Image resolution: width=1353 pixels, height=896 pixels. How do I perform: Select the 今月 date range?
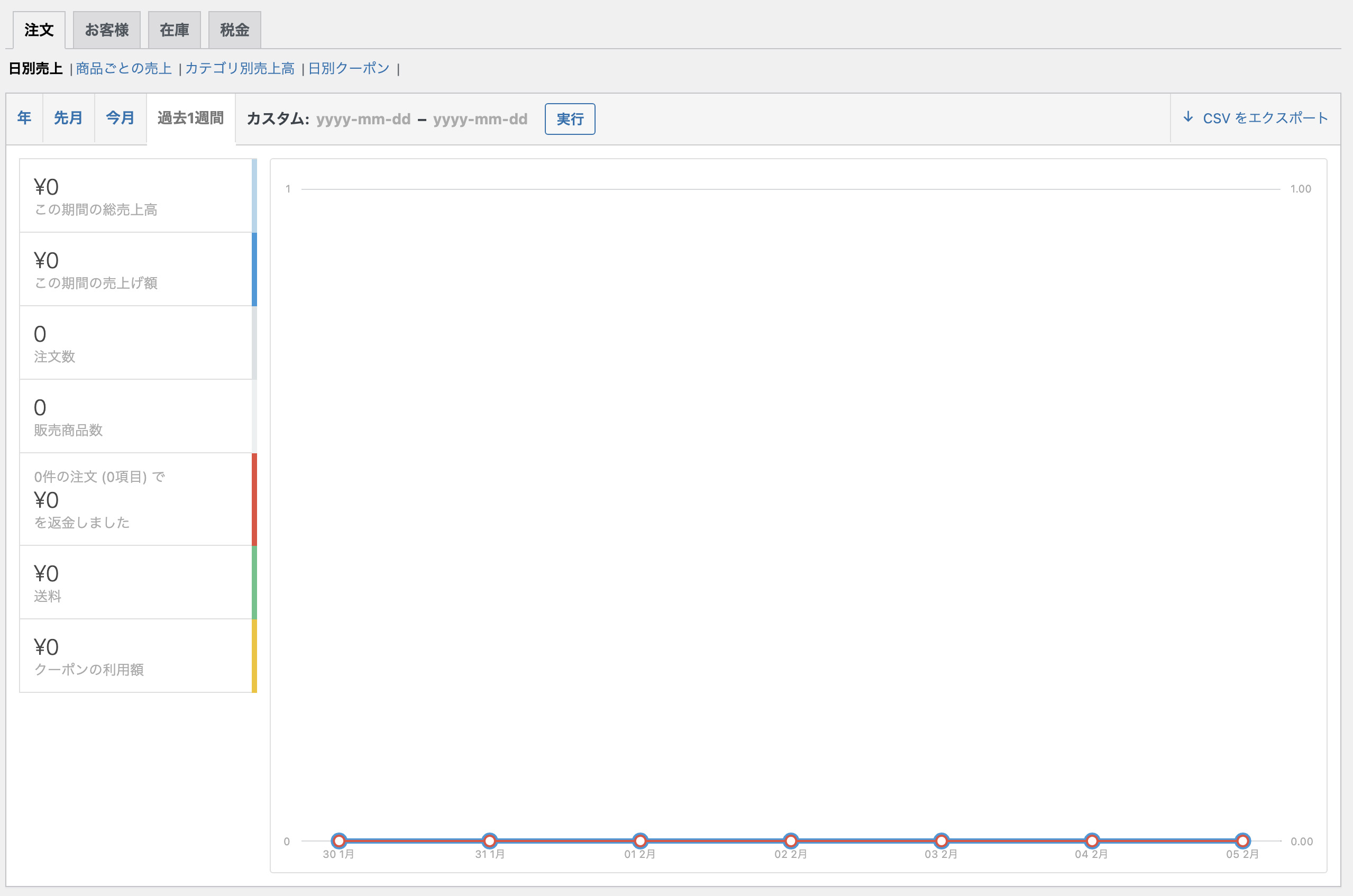120,118
